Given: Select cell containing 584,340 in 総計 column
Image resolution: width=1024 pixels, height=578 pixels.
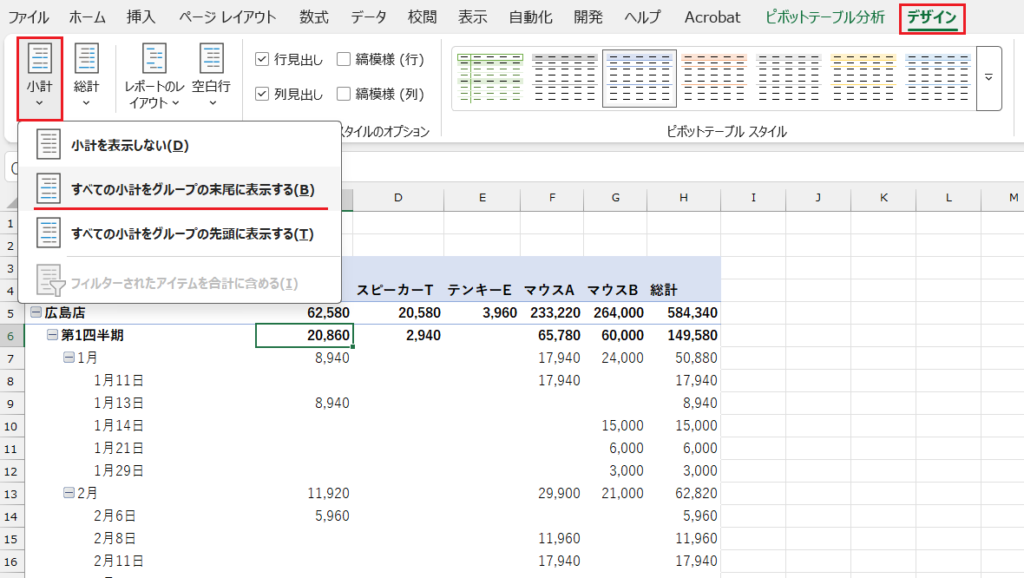Looking at the screenshot, I should pyautogui.click(x=684, y=313).
